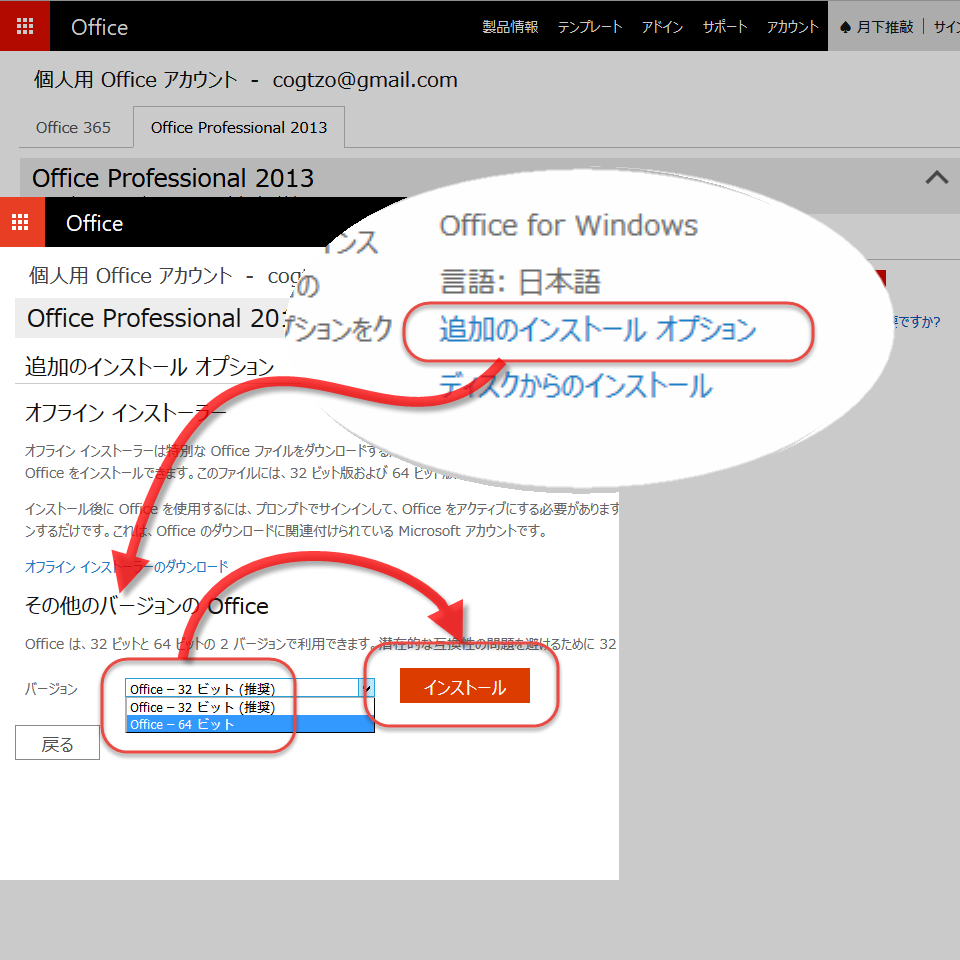This screenshot has width=960, height=960.
Task: Open the アドイン menu item
Action: tap(662, 27)
